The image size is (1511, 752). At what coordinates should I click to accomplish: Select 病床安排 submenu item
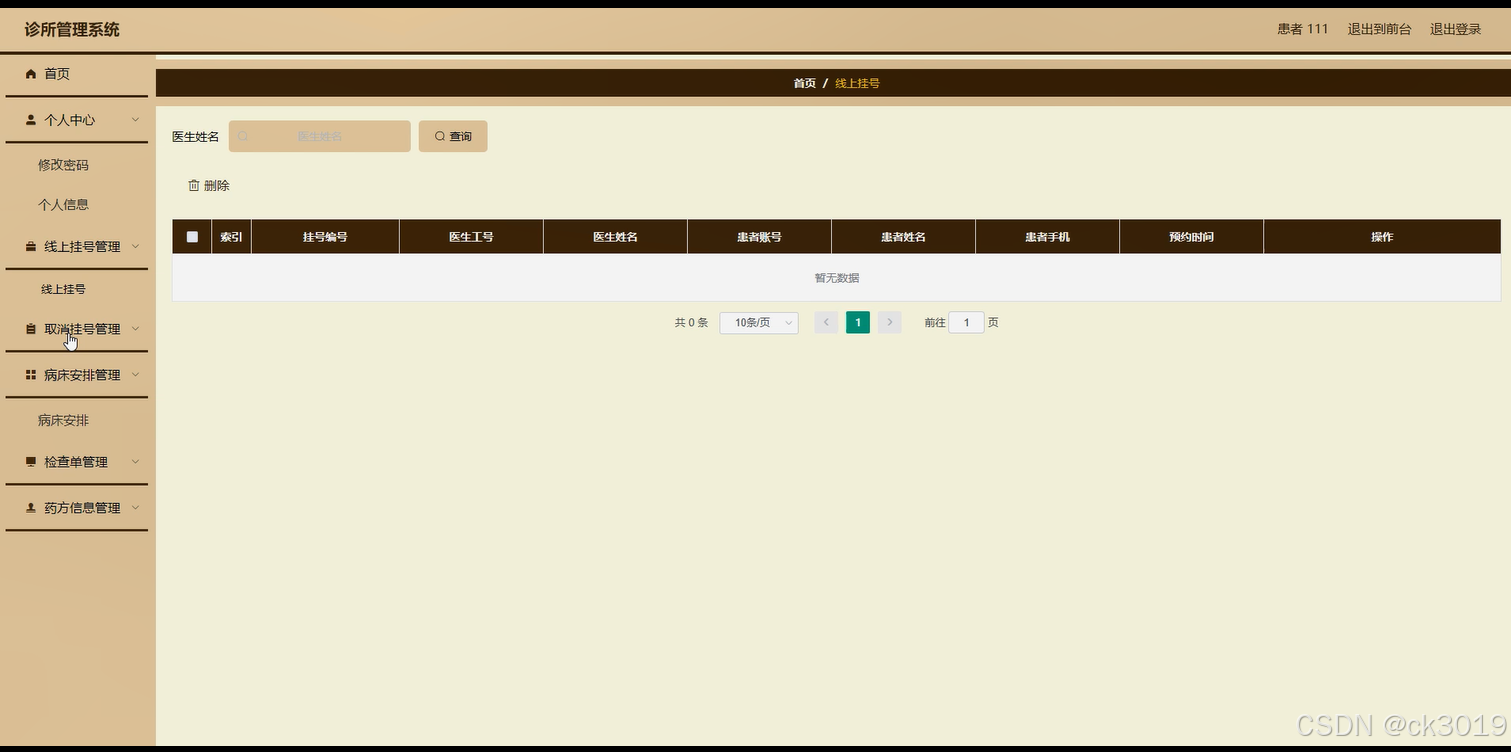point(63,421)
